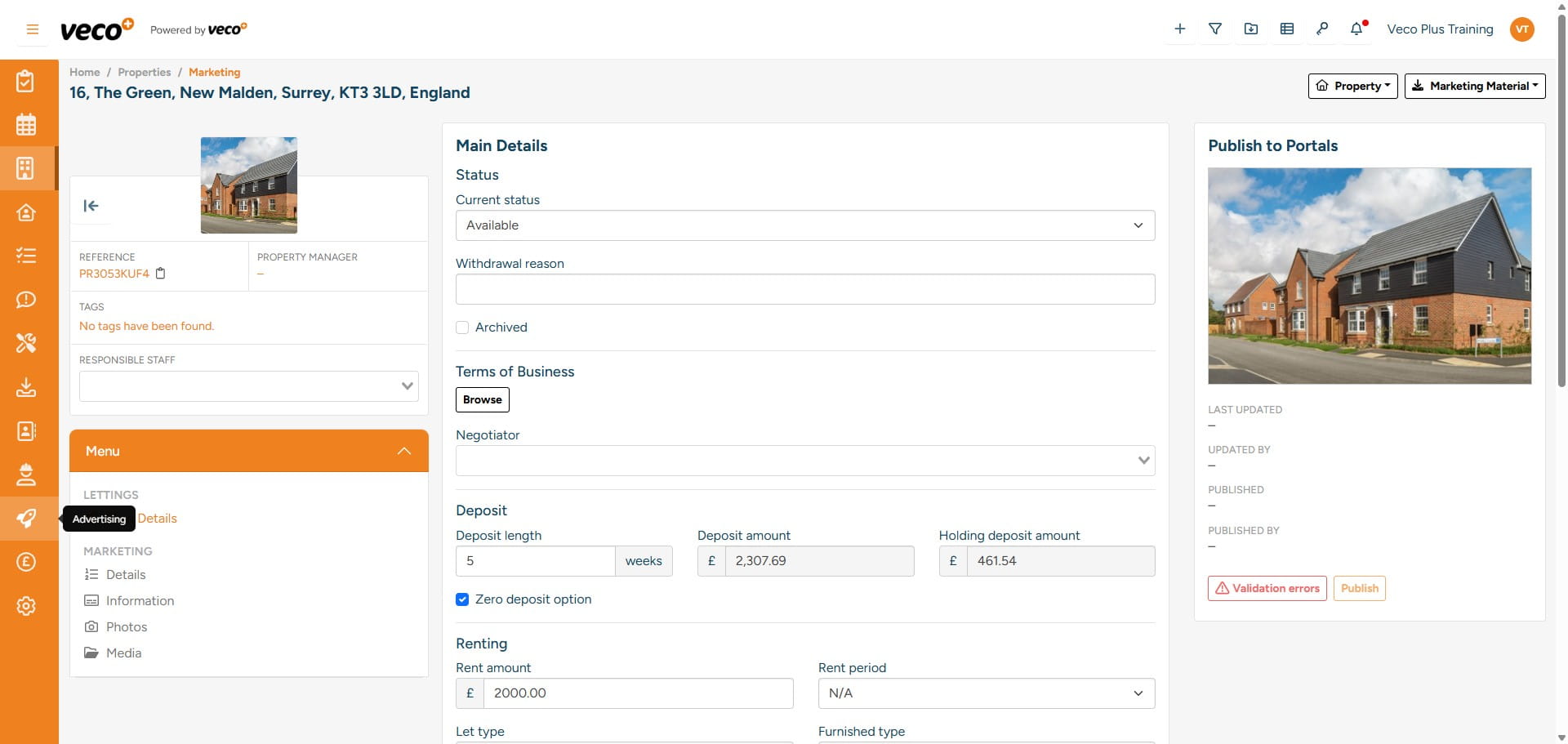1568x744 pixels.
Task: Click the collapse panel arrow icon
Action: pos(91,206)
